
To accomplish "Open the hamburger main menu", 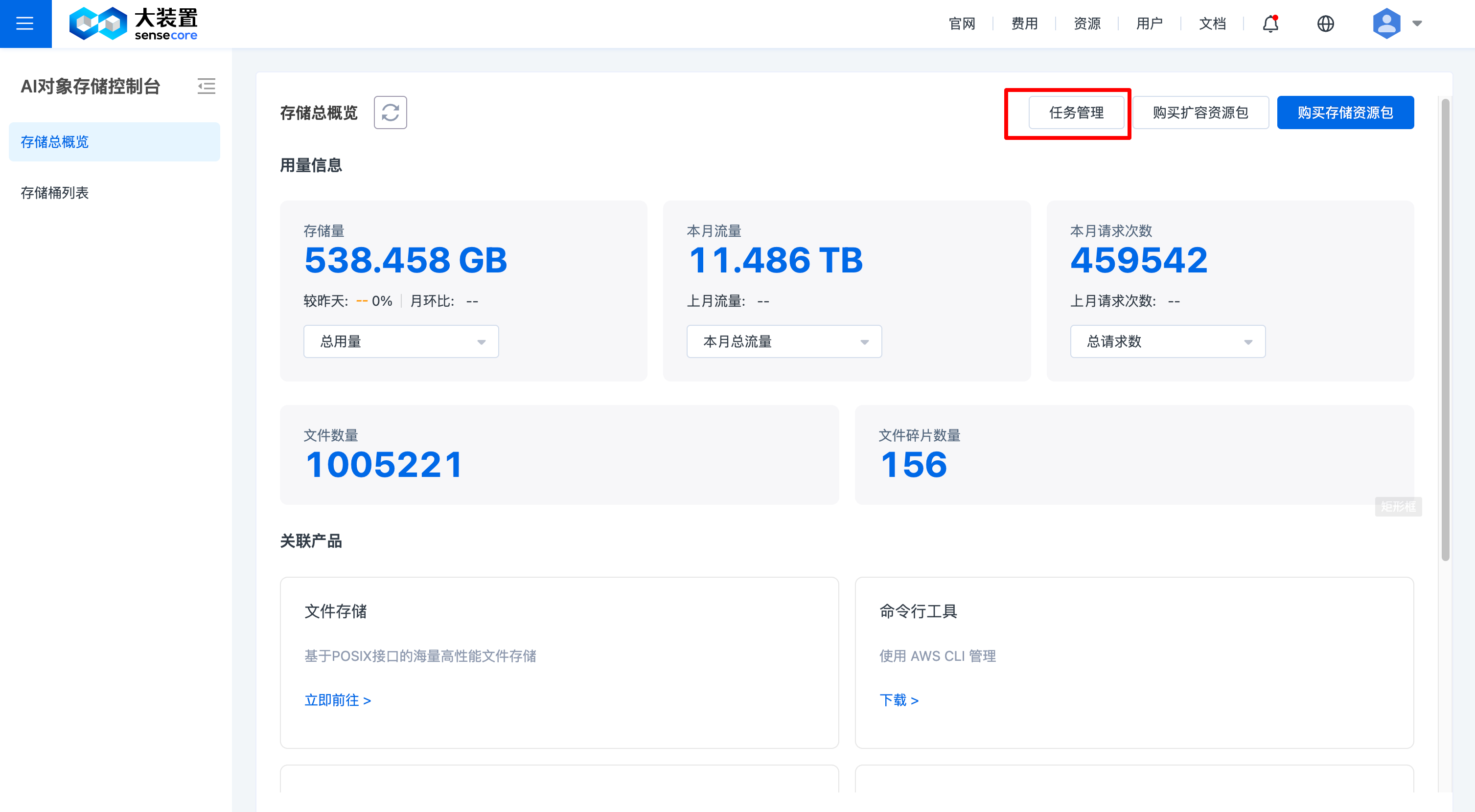I will coord(25,23).
